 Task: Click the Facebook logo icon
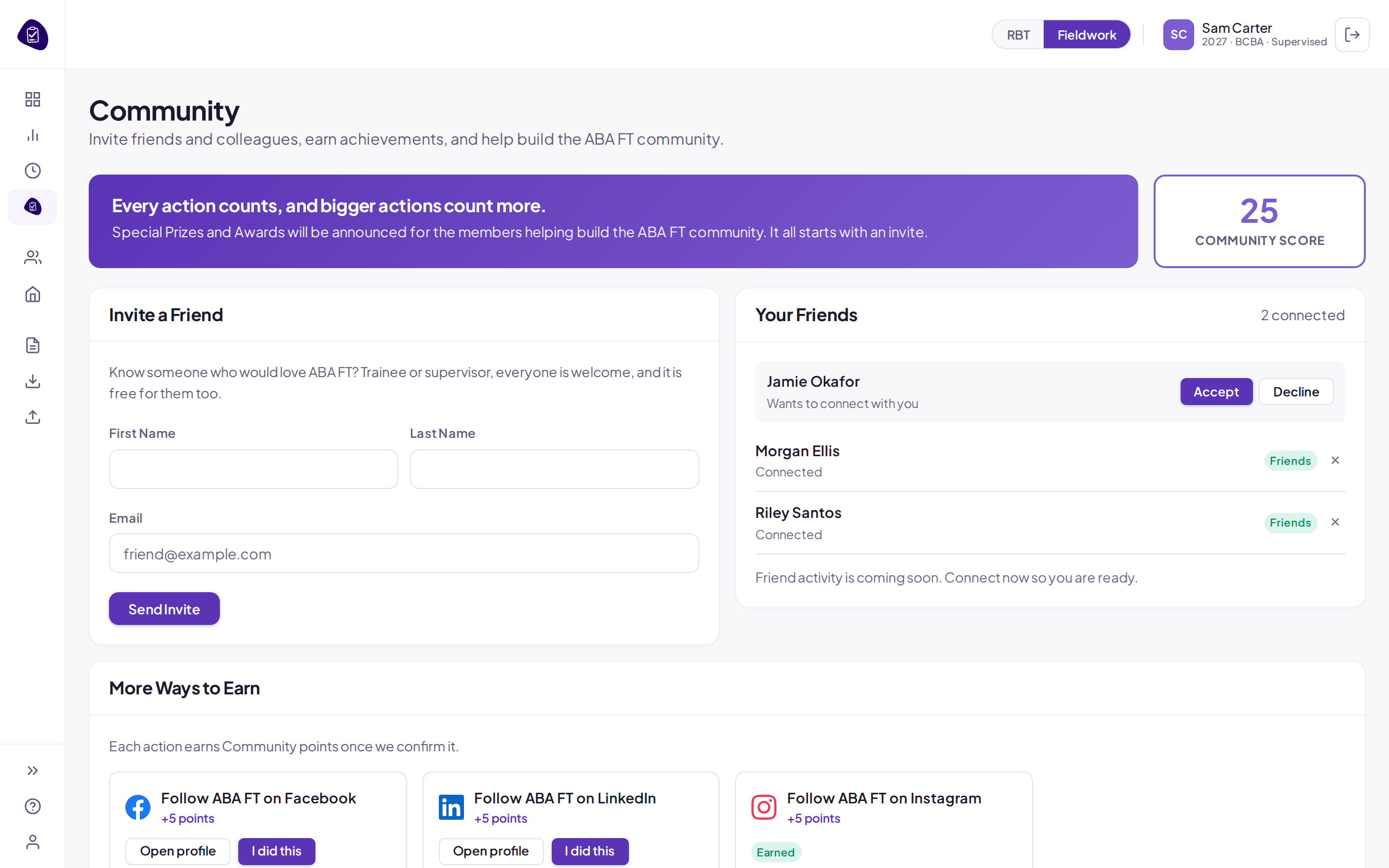[x=138, y=807]
